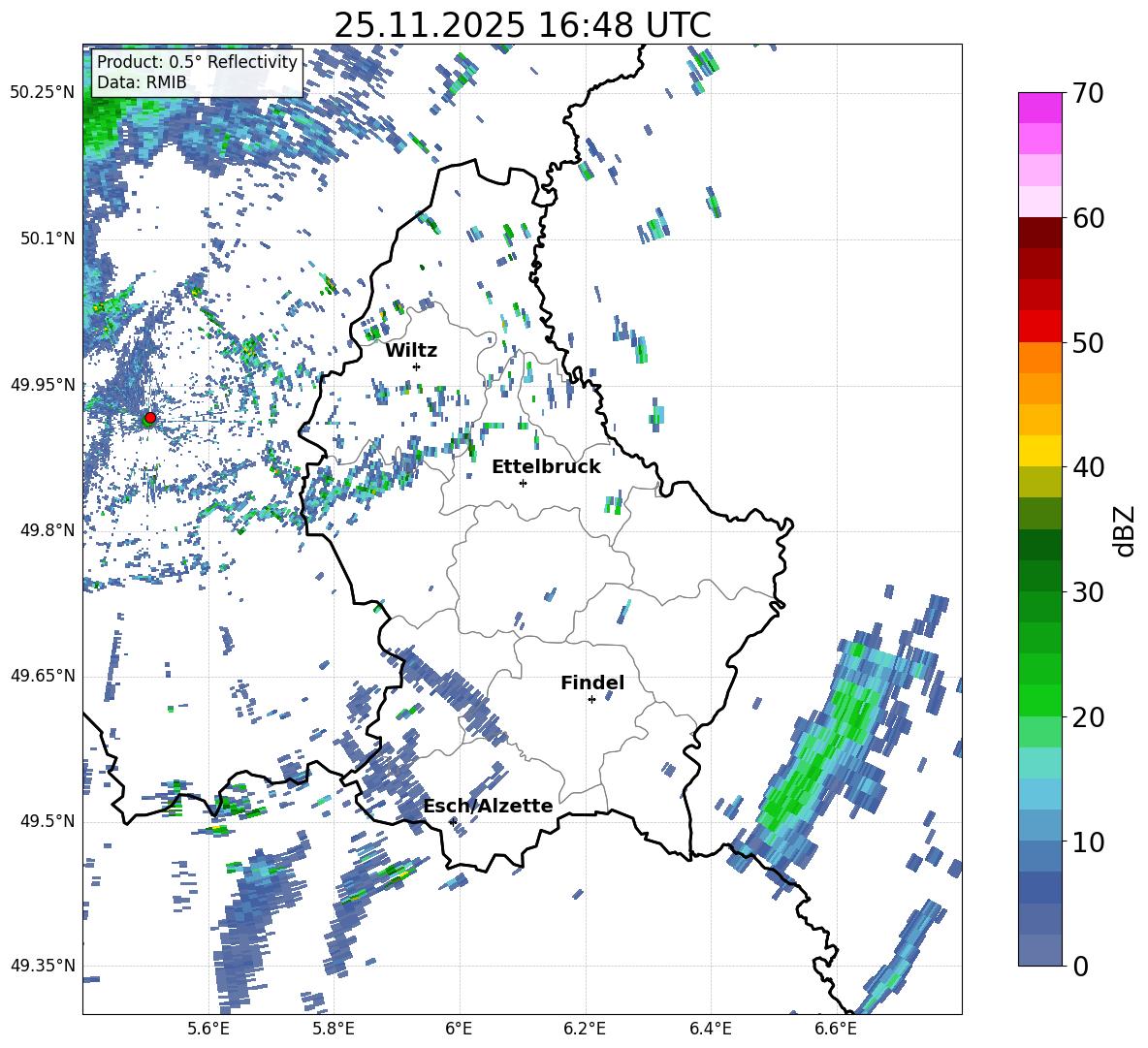The image size is (1148, 1048).
Task: Click the 6.6°E longitude label
Action: pos(836,1029)
